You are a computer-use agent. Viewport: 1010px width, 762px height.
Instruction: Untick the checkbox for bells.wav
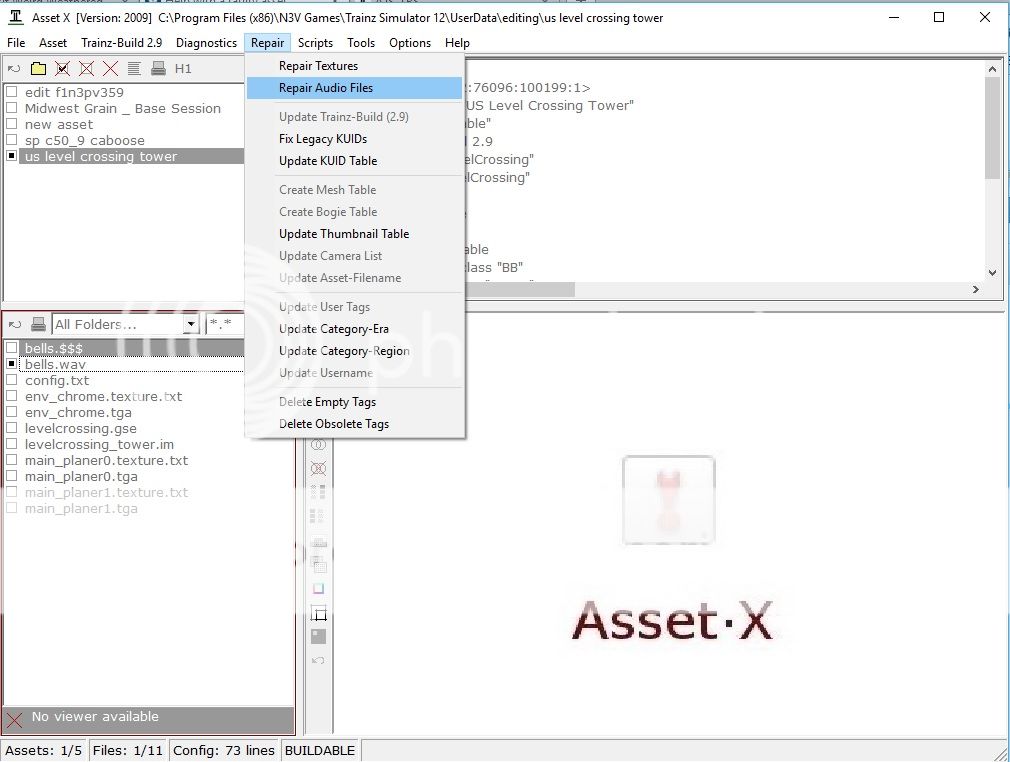[12, 364]
